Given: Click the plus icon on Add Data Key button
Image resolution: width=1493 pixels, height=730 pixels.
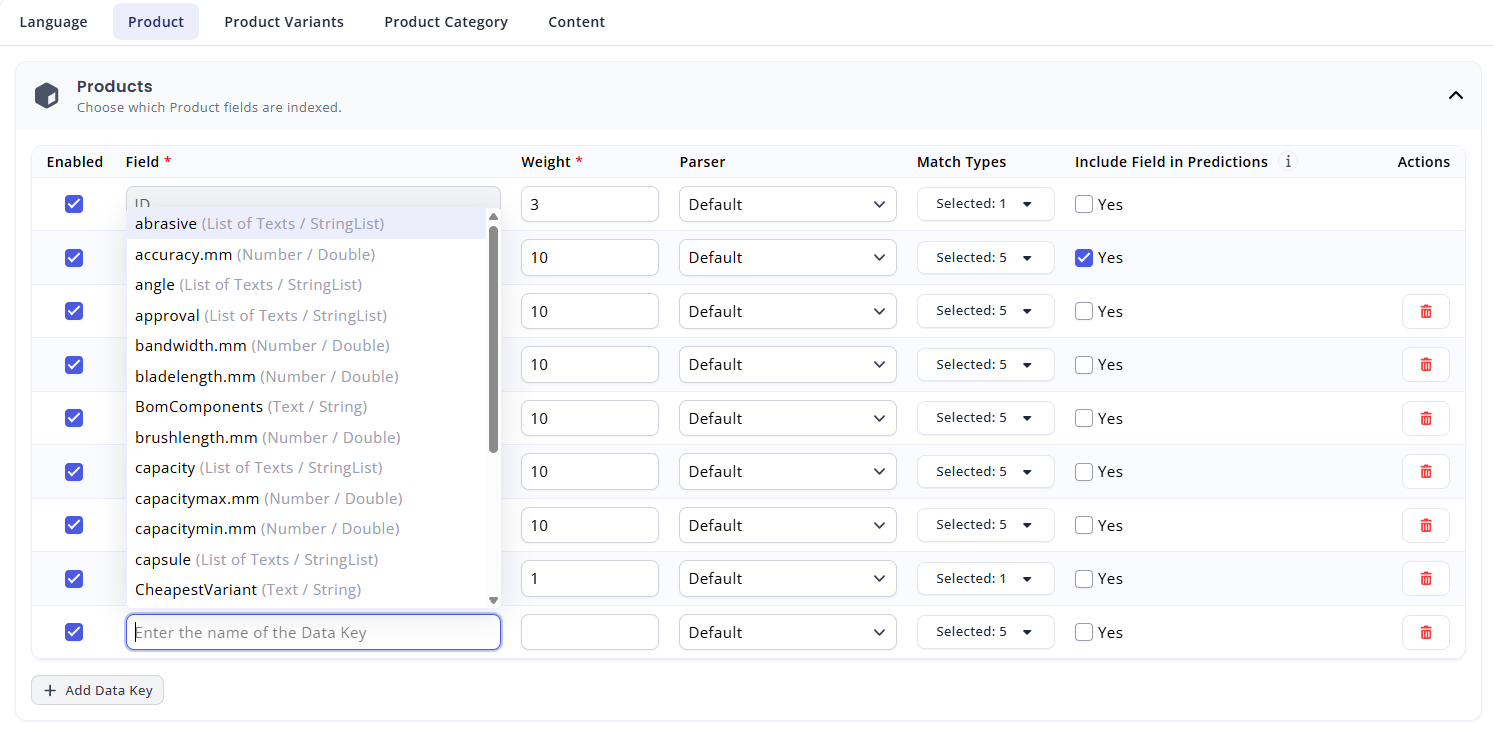Looking at the screenshot, I should point(50,690).
